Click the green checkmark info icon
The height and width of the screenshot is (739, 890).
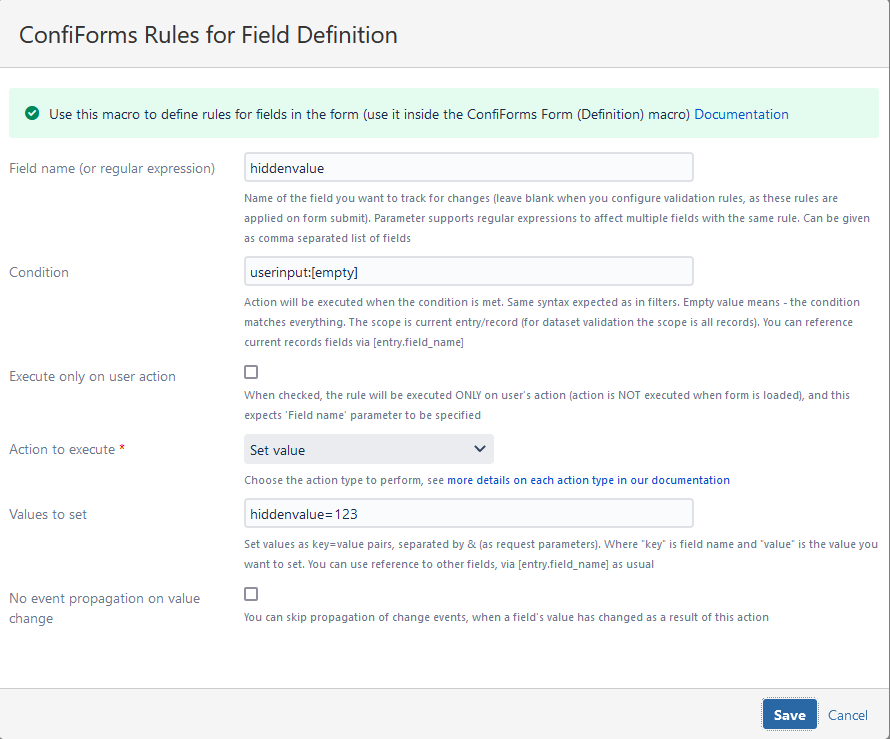click(32, 114)
